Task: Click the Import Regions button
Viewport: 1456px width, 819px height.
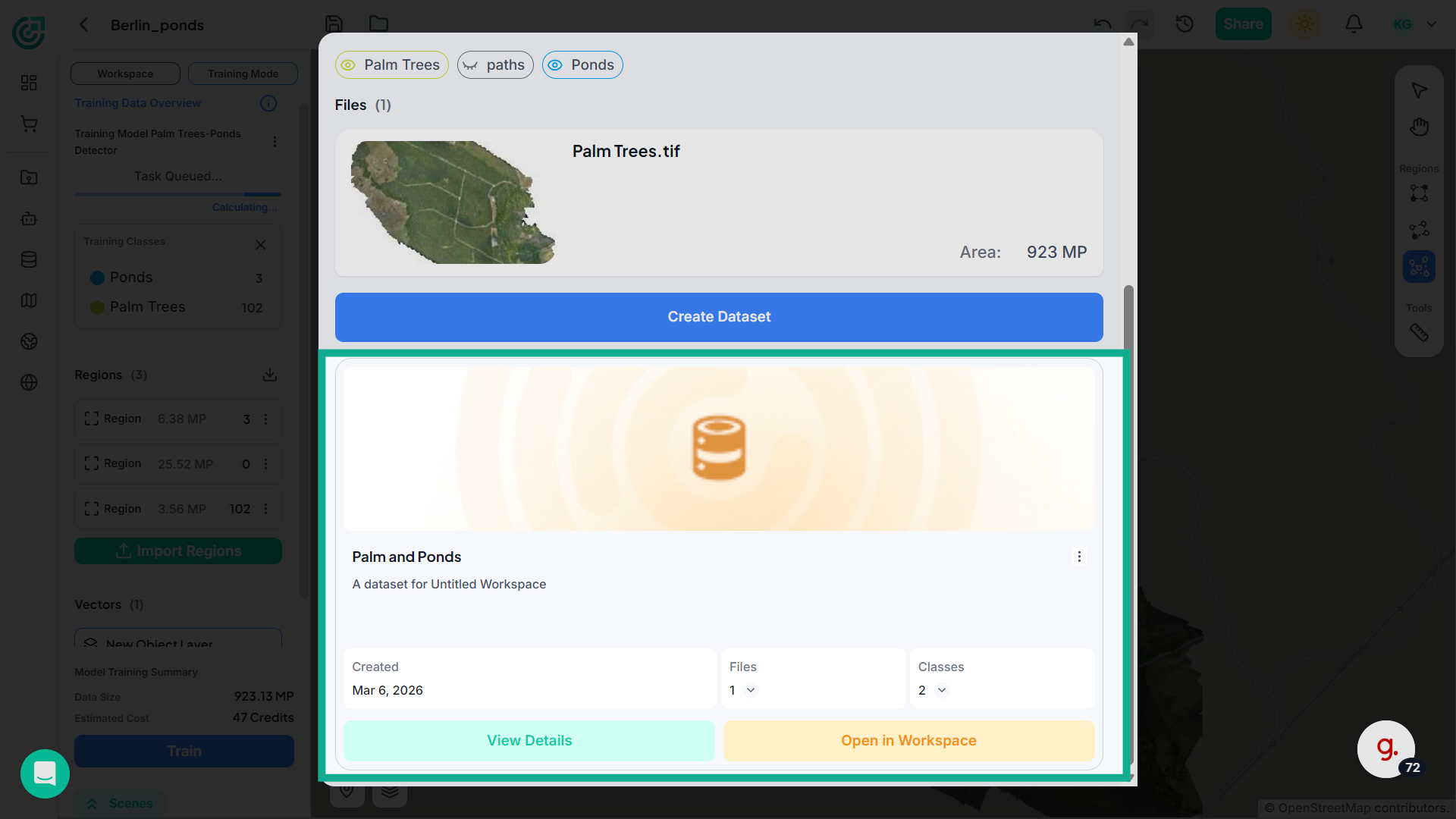Action: click(178, 551)
